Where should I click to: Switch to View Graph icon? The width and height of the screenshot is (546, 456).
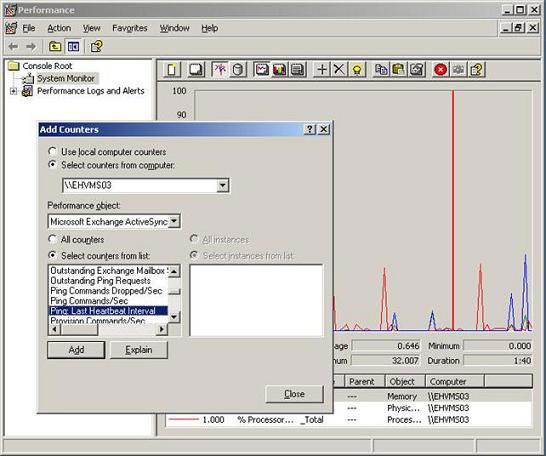(262, 70)
